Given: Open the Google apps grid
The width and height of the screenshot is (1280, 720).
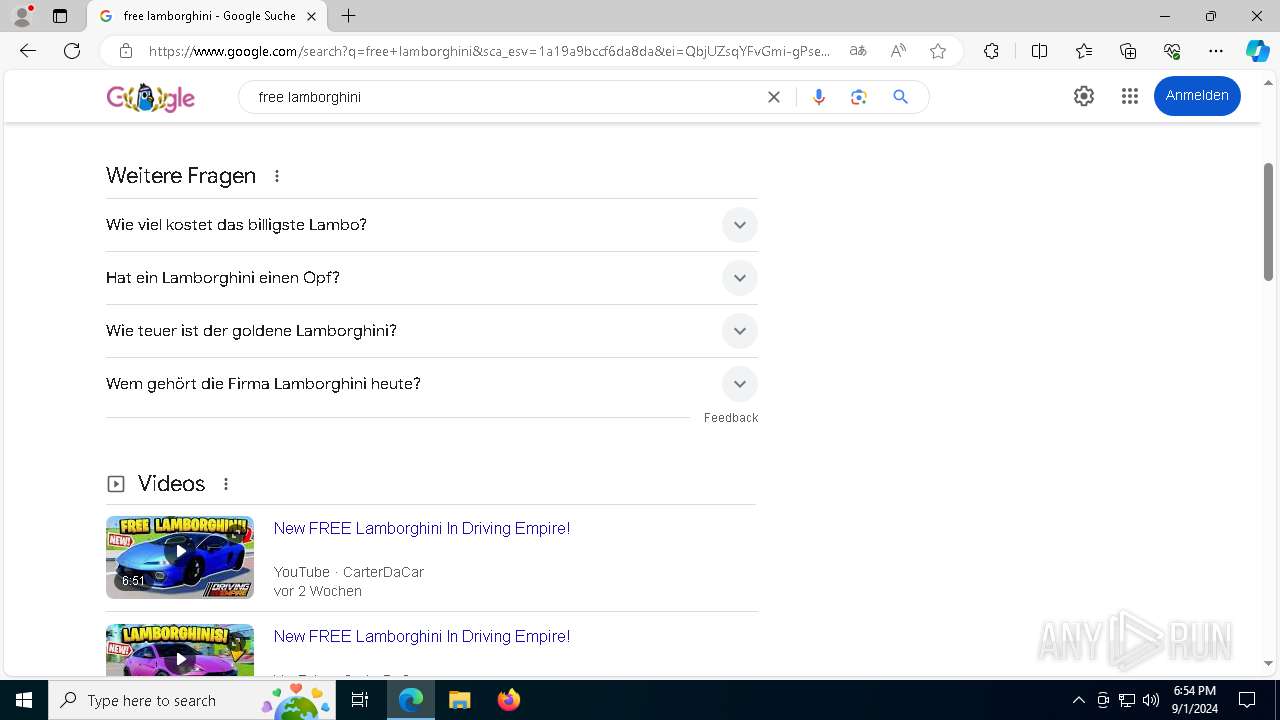Looking at the screenshot, I should 1130,96.
